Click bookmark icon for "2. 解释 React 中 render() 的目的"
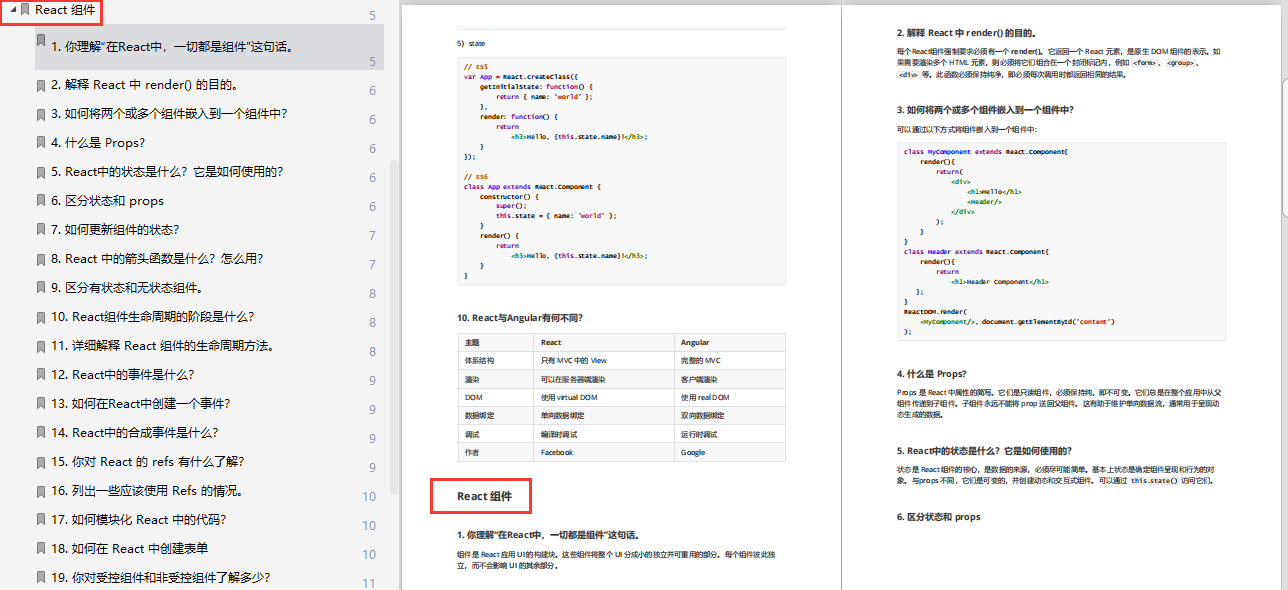 41,85
